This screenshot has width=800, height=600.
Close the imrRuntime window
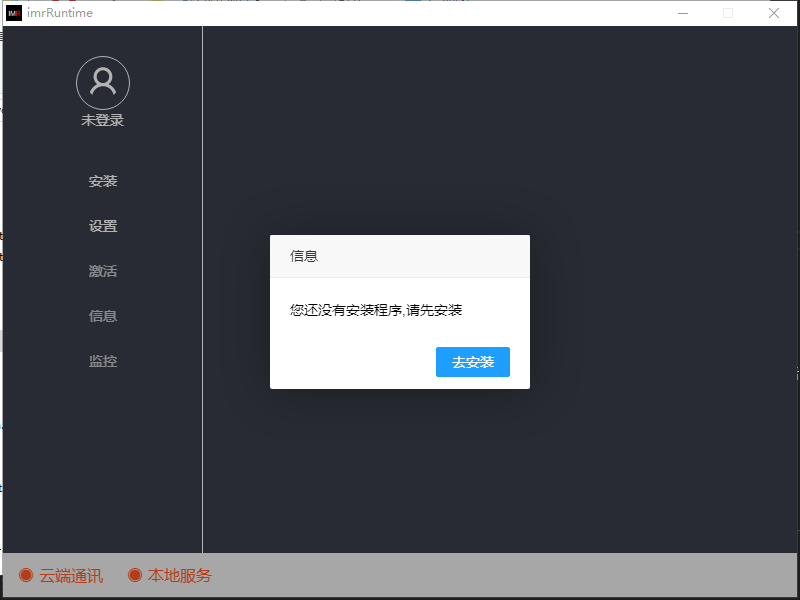tap(773, 13)
